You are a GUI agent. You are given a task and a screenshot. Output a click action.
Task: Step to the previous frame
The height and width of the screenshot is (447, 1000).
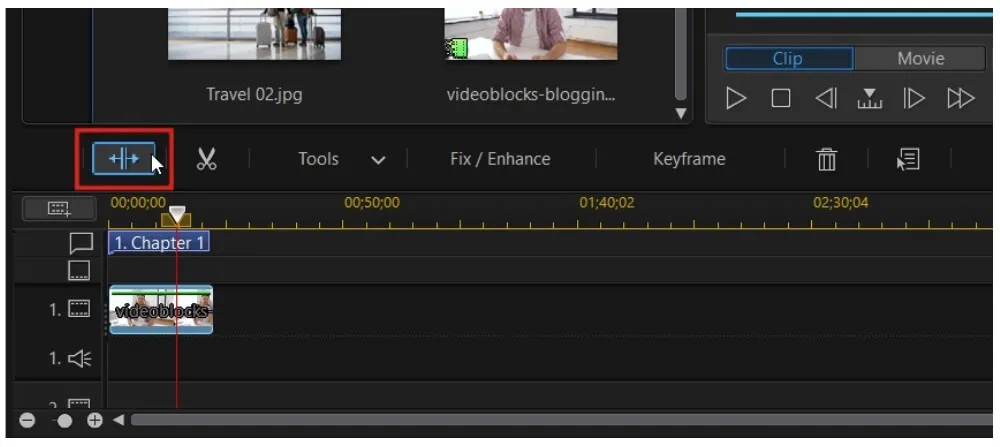826,98
